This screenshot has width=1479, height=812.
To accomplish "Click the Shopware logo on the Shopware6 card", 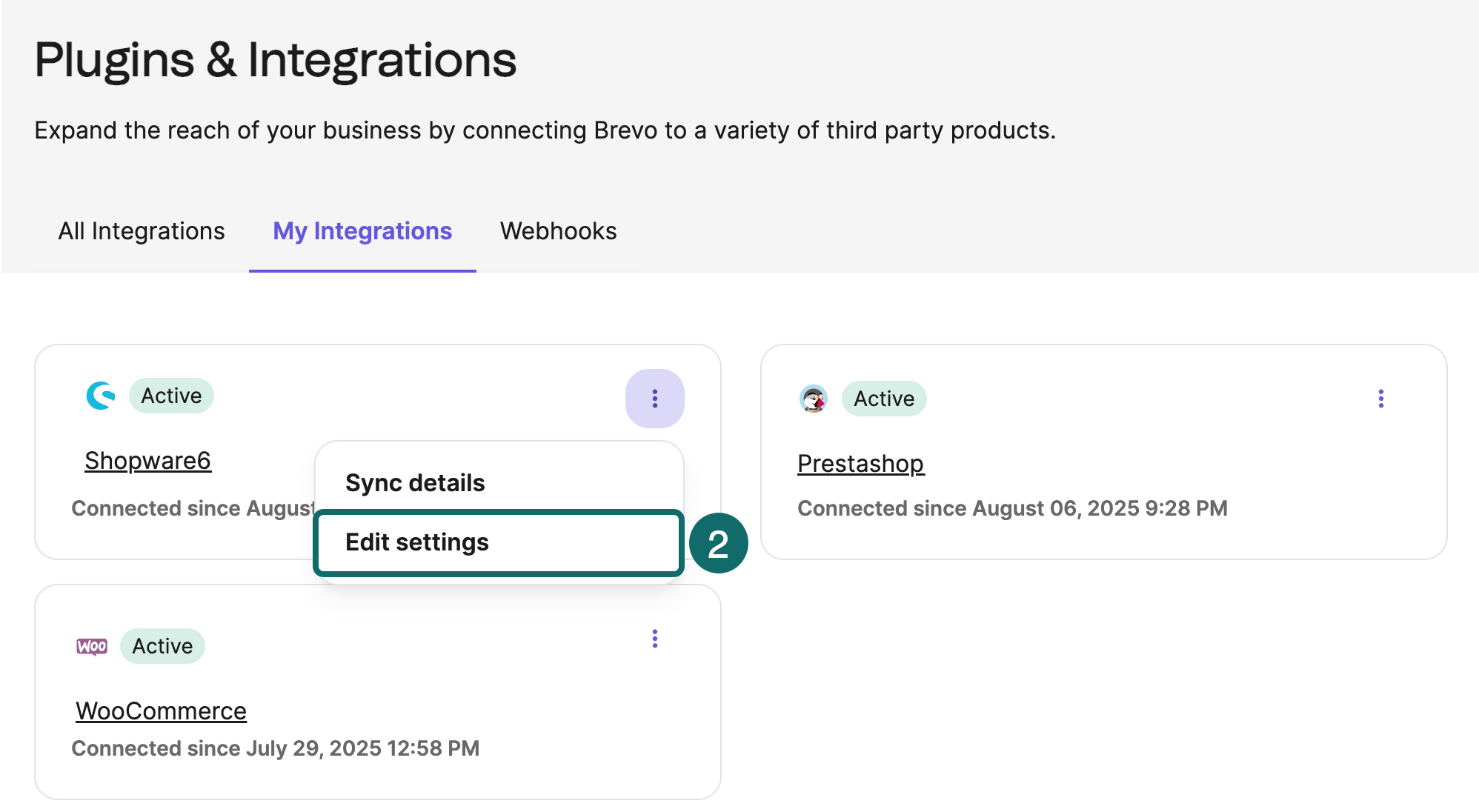I will [x=102, y=396].
